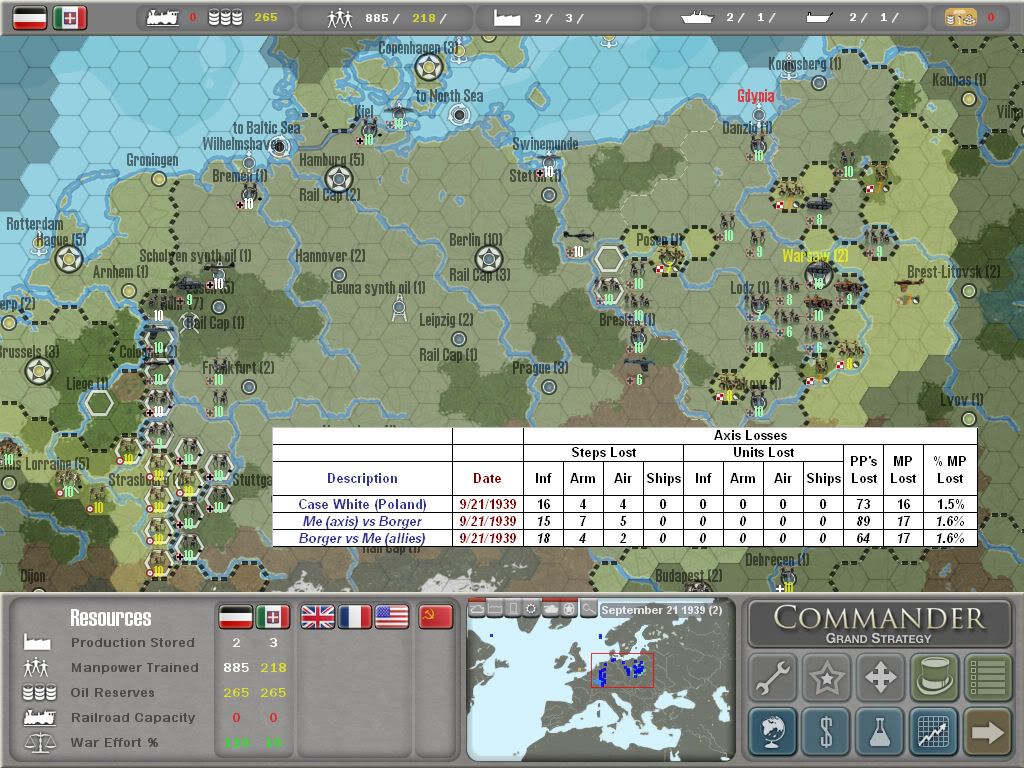Click the globe button in command panel
This screenshot has height=768, width=1024.
coord(773,731)
